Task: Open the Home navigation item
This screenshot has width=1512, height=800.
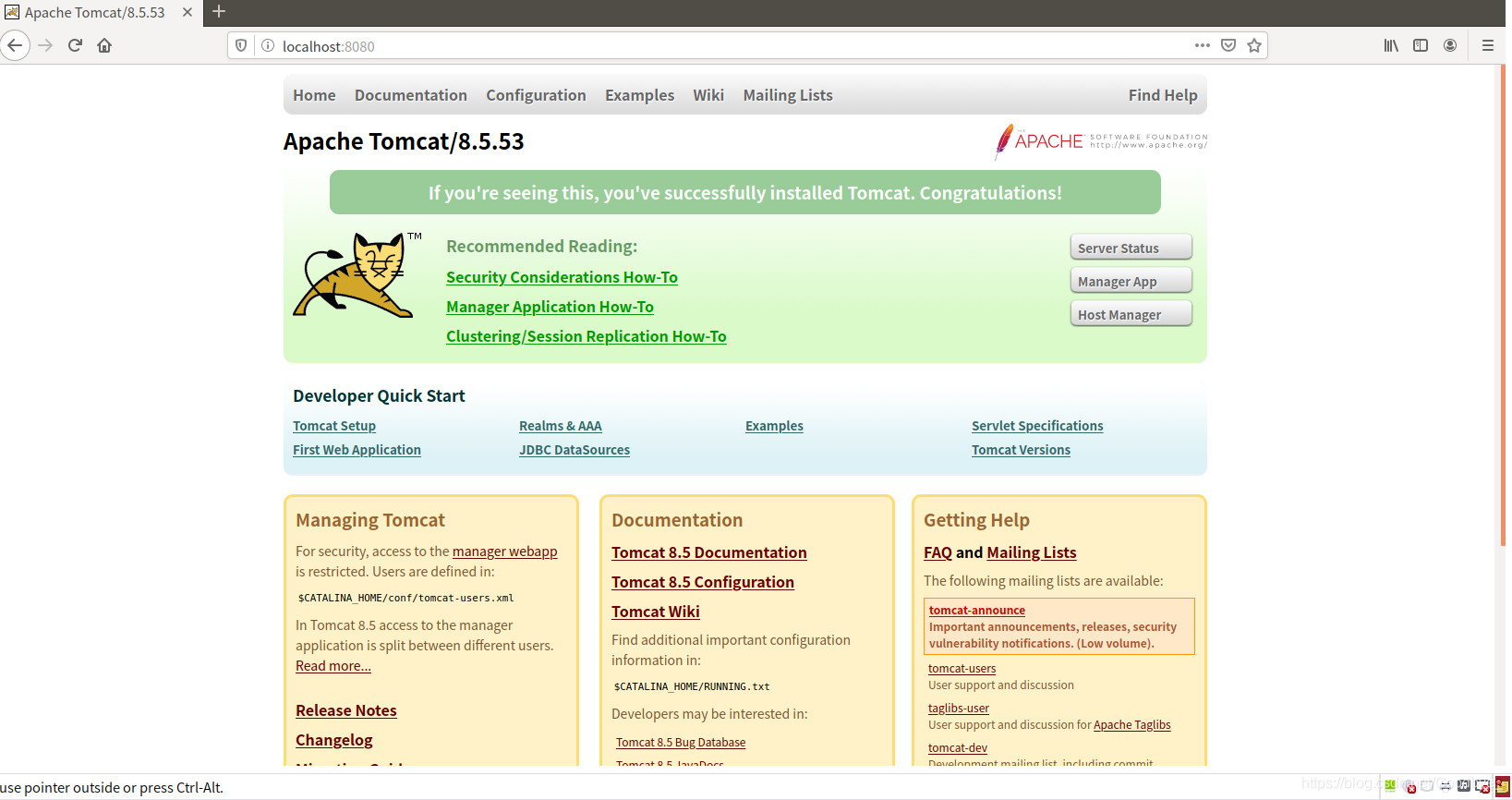Action: coord(314,95)
